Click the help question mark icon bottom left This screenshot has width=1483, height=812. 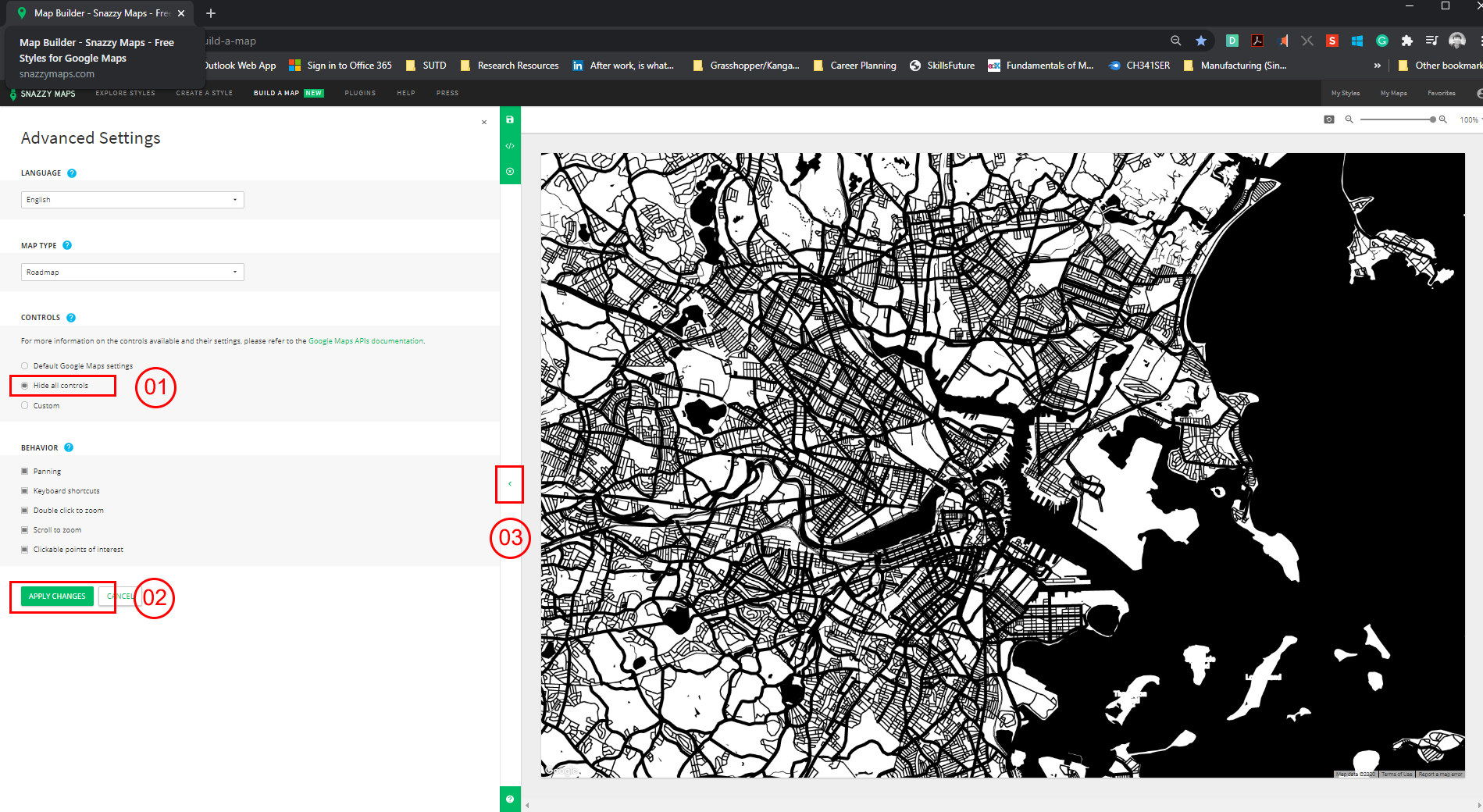click(x=510, y=799)
